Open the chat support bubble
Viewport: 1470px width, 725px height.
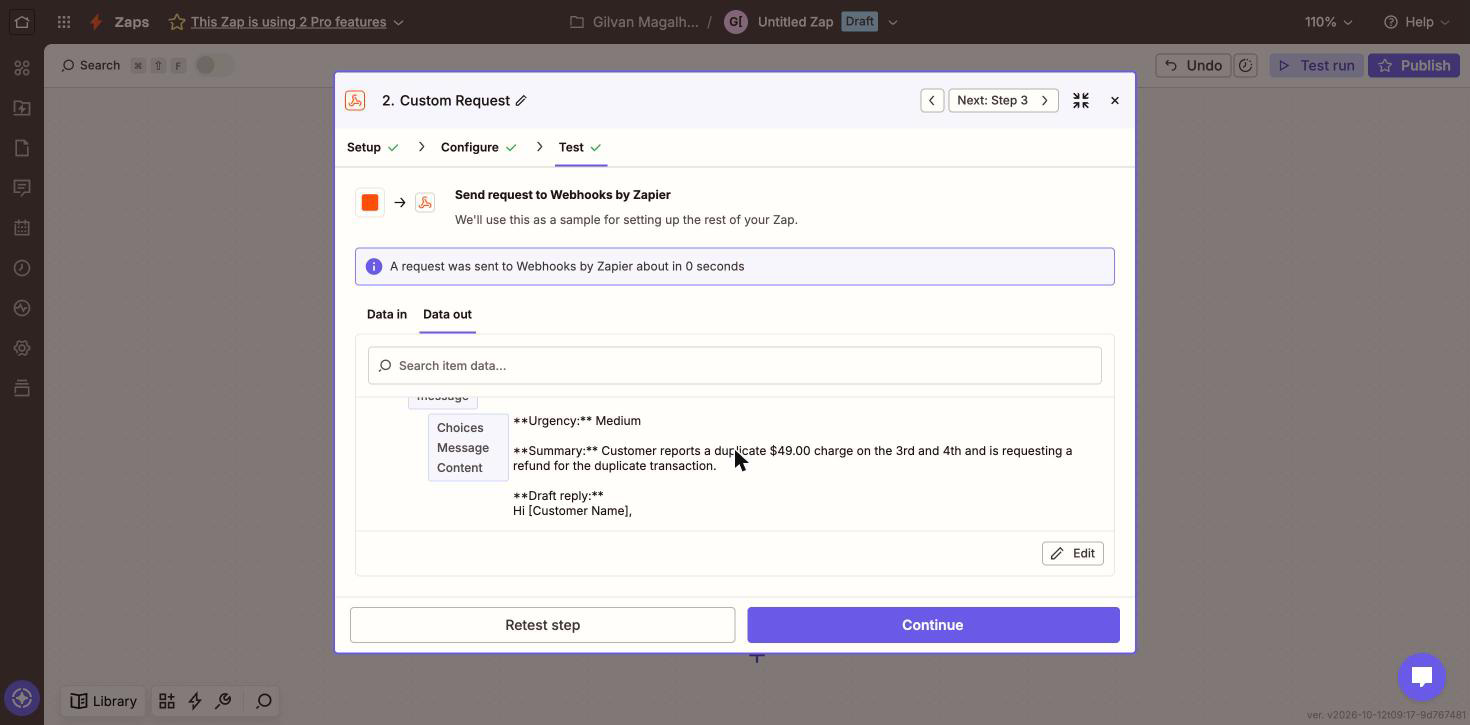click(x=1422, y=676)
